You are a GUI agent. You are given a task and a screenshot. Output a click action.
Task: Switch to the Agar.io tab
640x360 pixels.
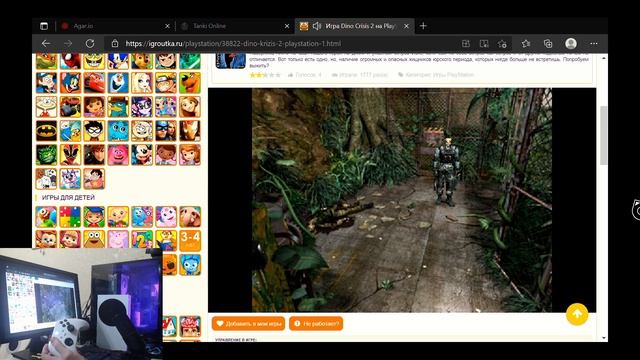(116, 26)
